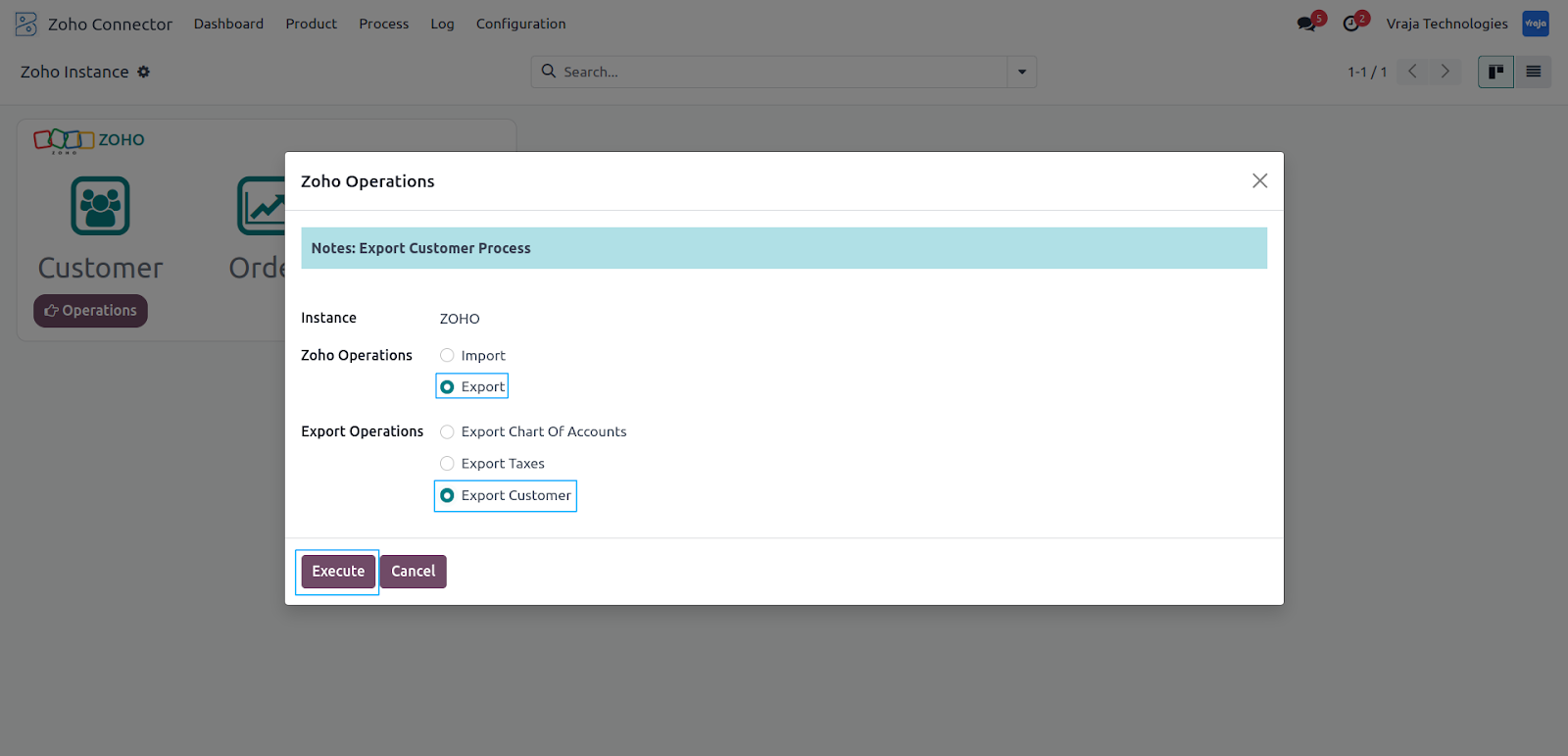
Task: Open the Process menu
Action: [x=384, y=24]
